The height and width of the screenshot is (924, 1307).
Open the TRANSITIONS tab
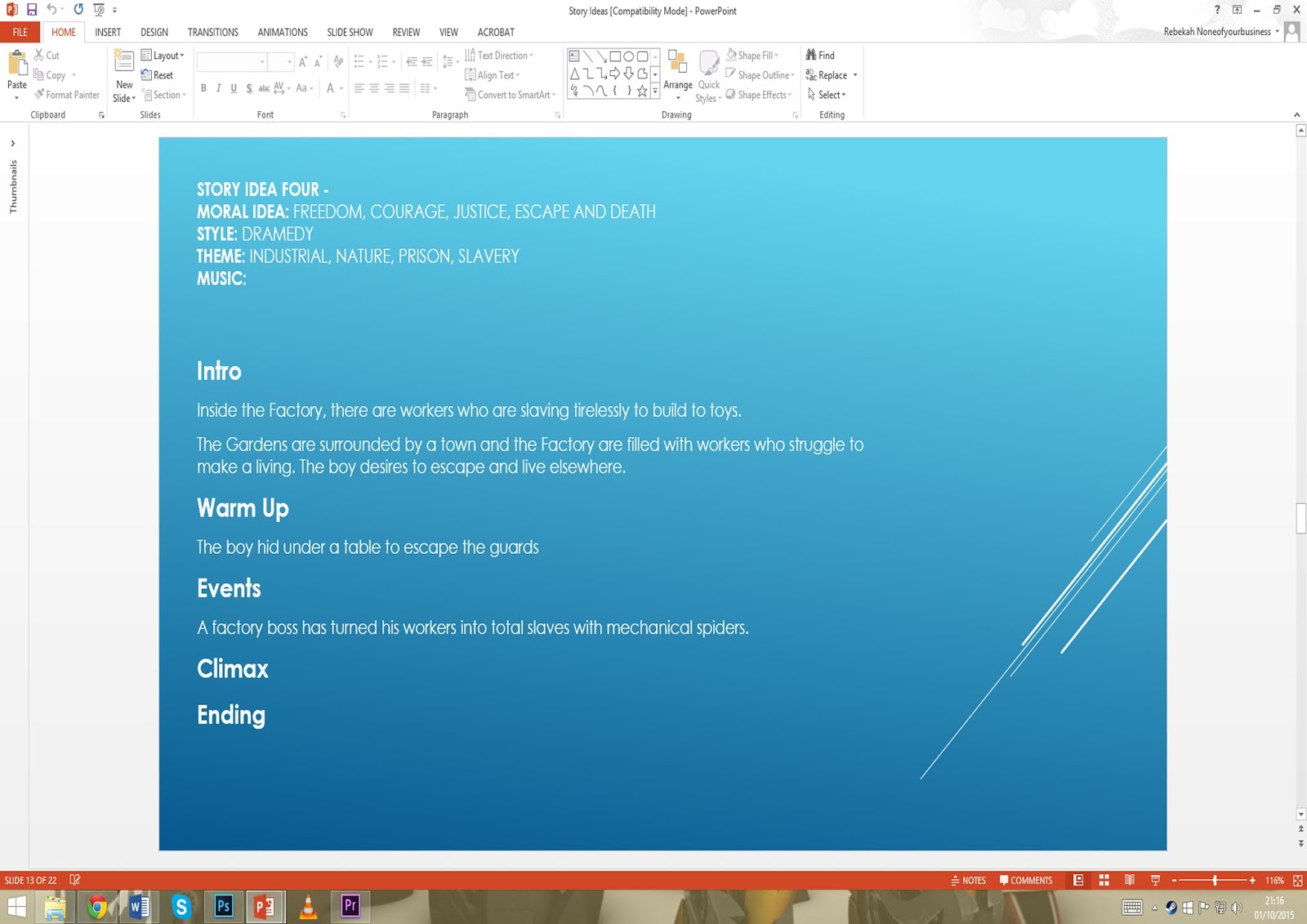coord(213,32)
